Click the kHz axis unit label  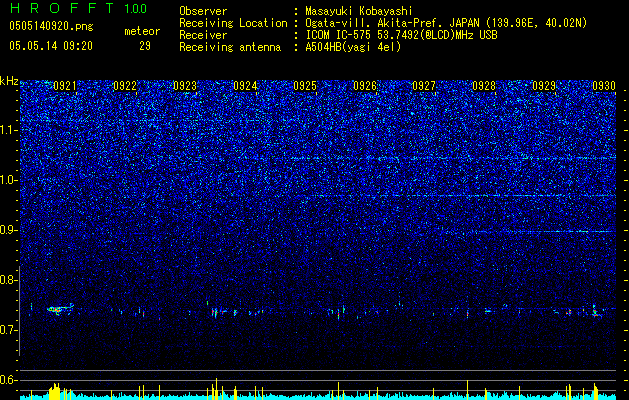coord(9,81)
